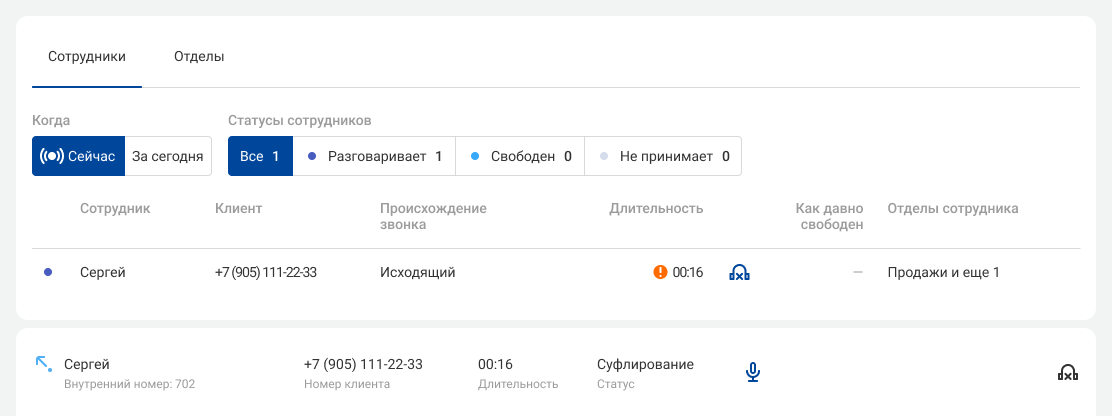This screenshot has height=416, width=1112.
Task: Select the Сейчас time filter
Action: coord(78,156)
